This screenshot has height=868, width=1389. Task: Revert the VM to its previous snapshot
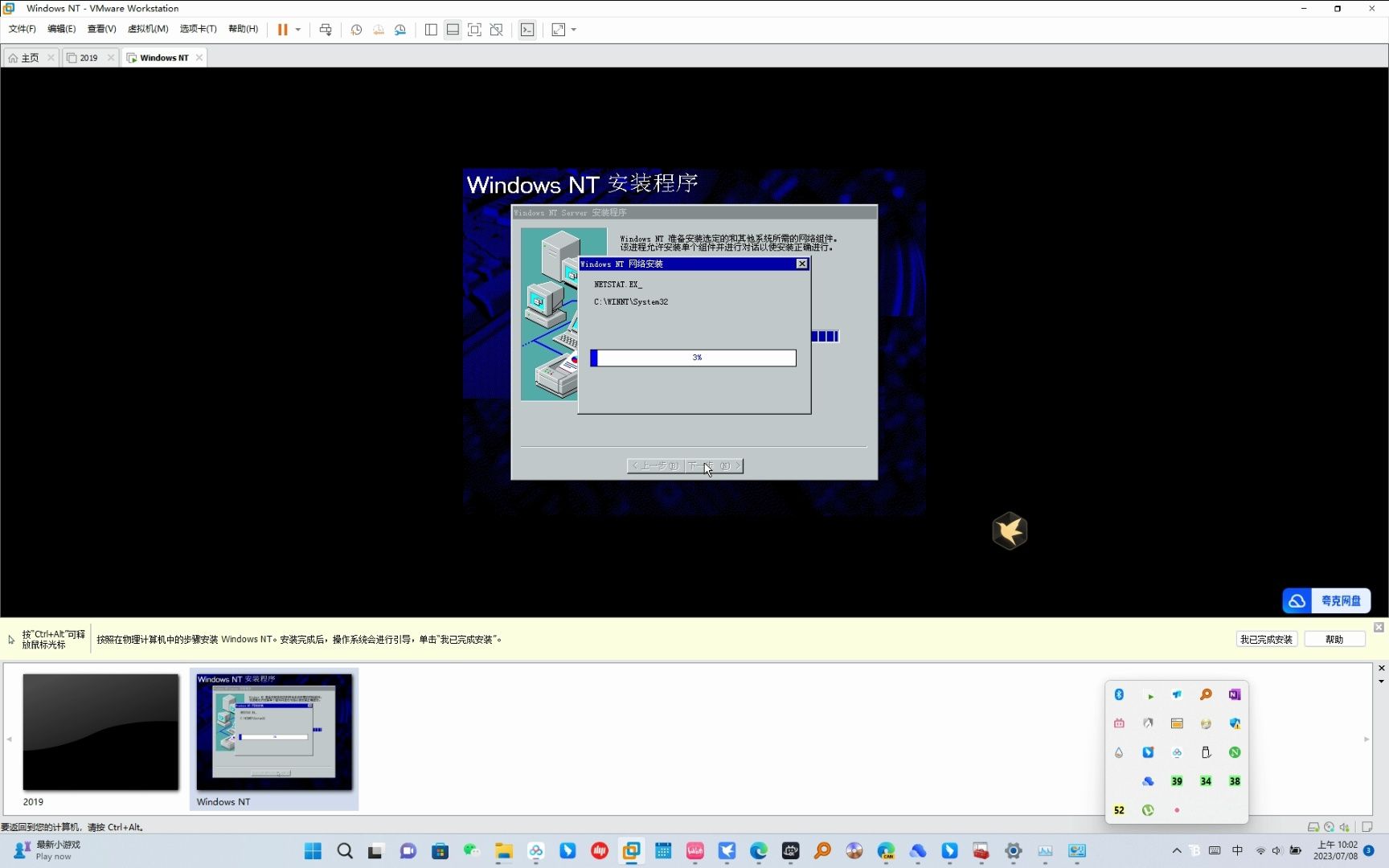coord(378,30)
